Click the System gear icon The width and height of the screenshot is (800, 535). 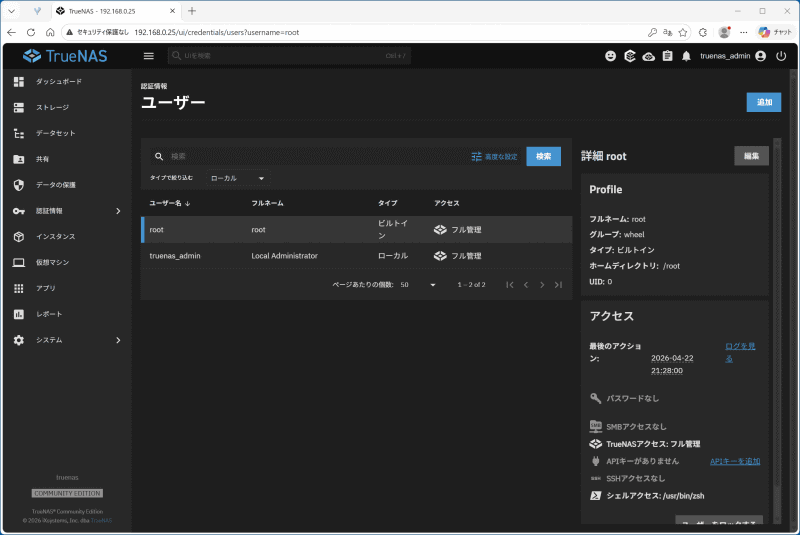click(x=19, y=340)
